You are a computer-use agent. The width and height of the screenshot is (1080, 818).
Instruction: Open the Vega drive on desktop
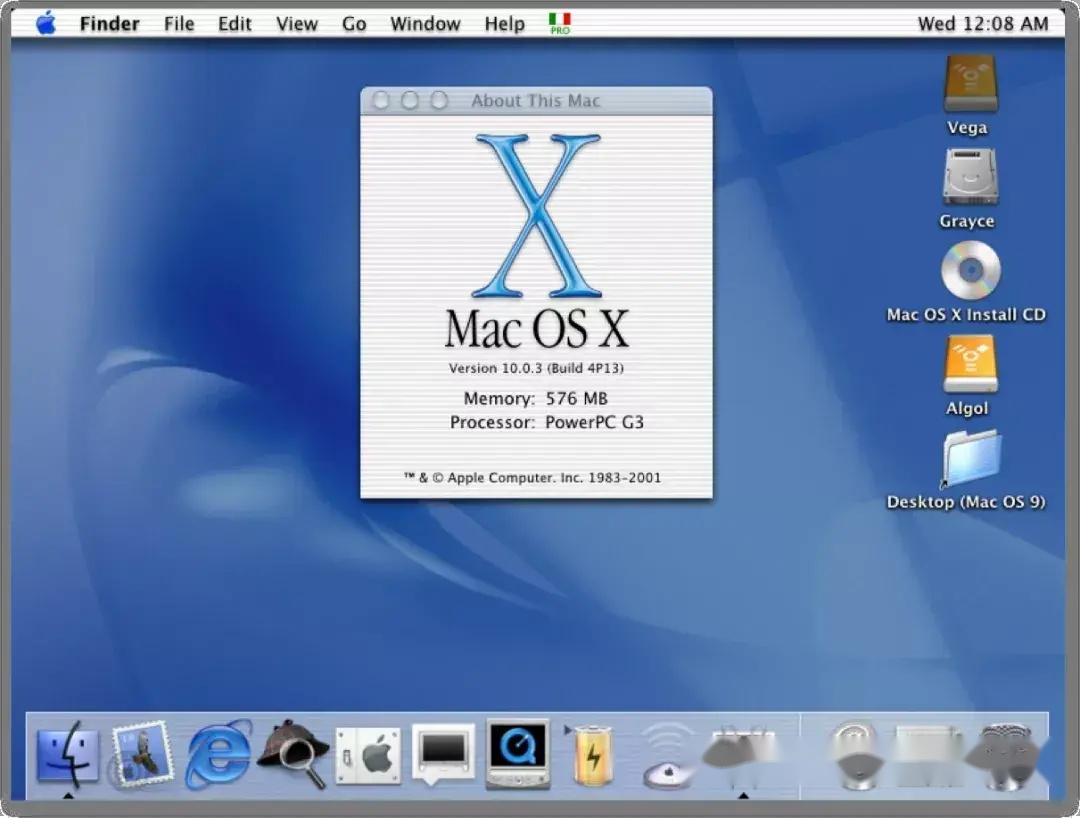[x=969, y=84]
